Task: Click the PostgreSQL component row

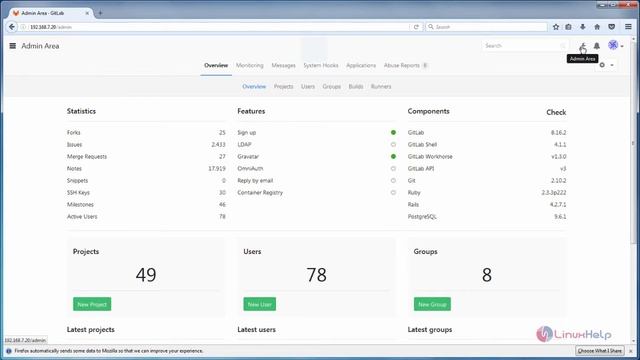Action: point(487,216)
